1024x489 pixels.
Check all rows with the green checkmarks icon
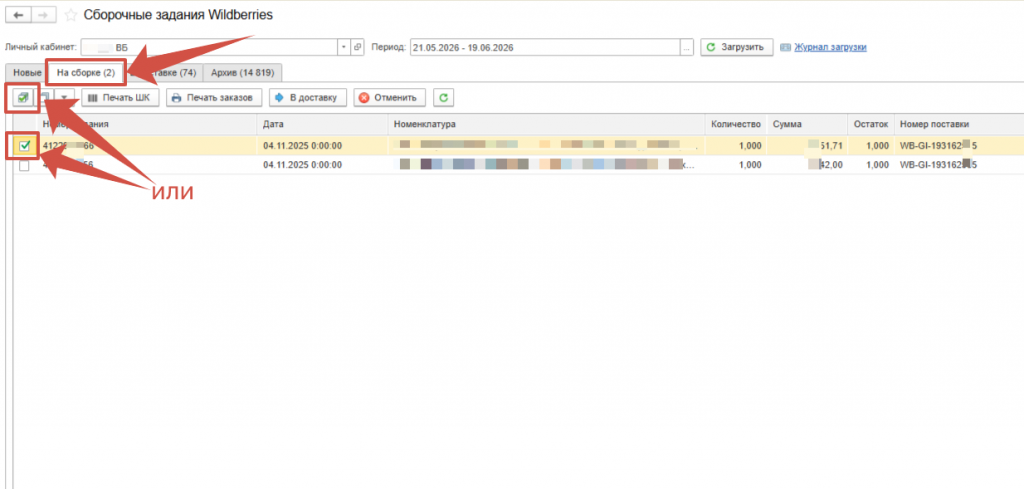pyautogui.click(x=24, y=98)
